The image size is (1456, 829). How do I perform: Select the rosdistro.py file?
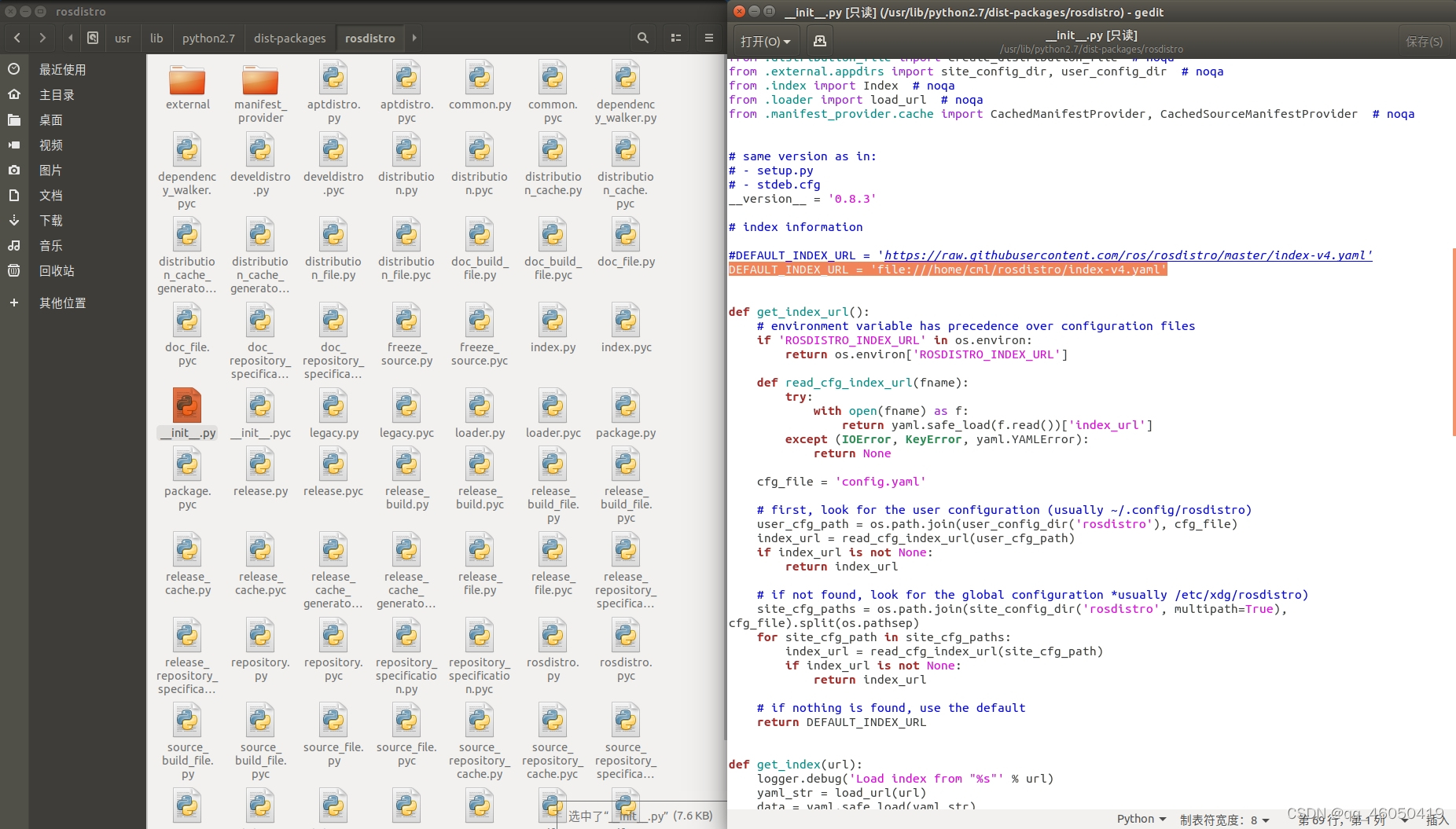click(553, 651)
